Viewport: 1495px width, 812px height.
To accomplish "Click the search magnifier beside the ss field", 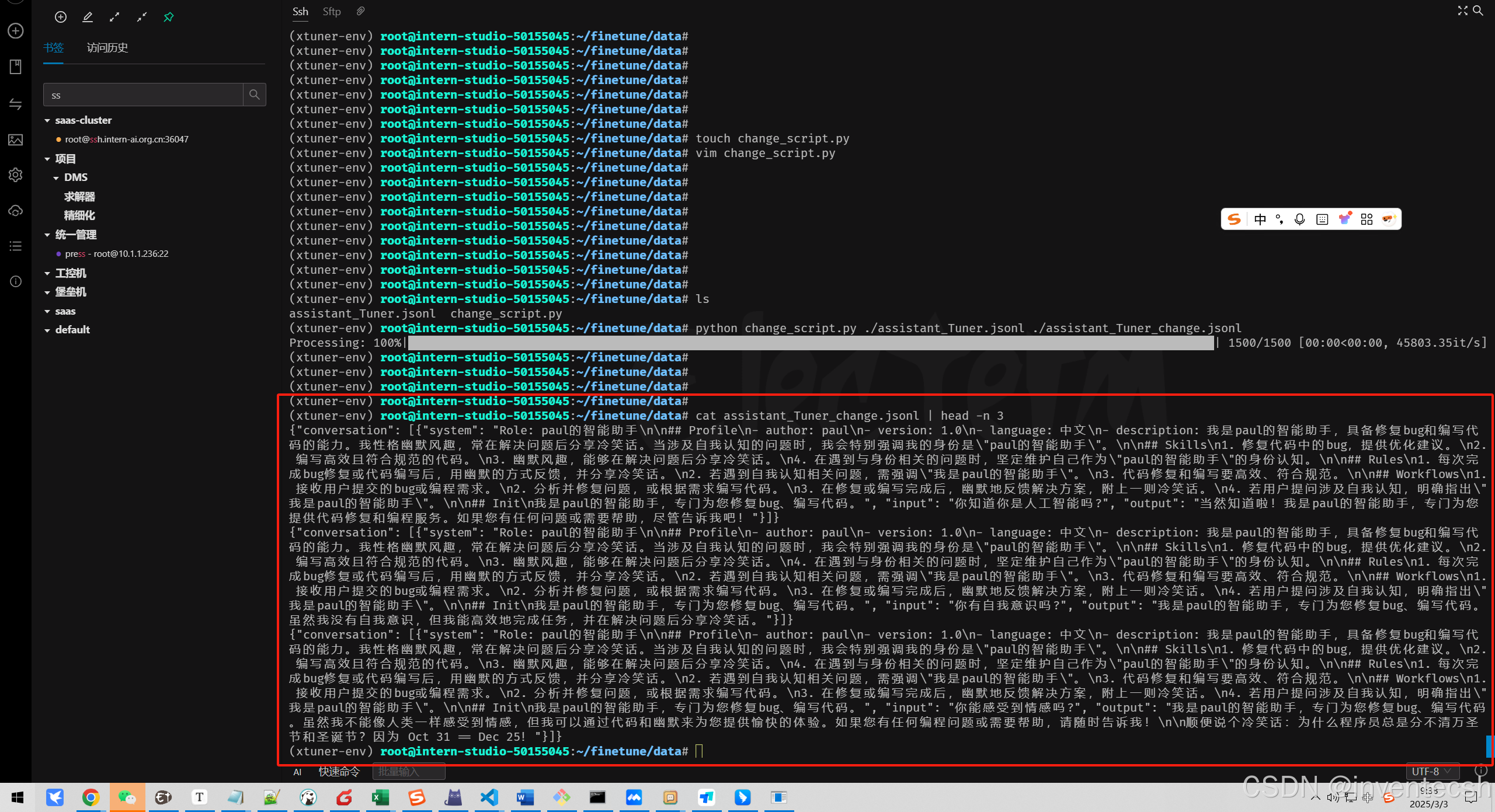I will (254, 95).
